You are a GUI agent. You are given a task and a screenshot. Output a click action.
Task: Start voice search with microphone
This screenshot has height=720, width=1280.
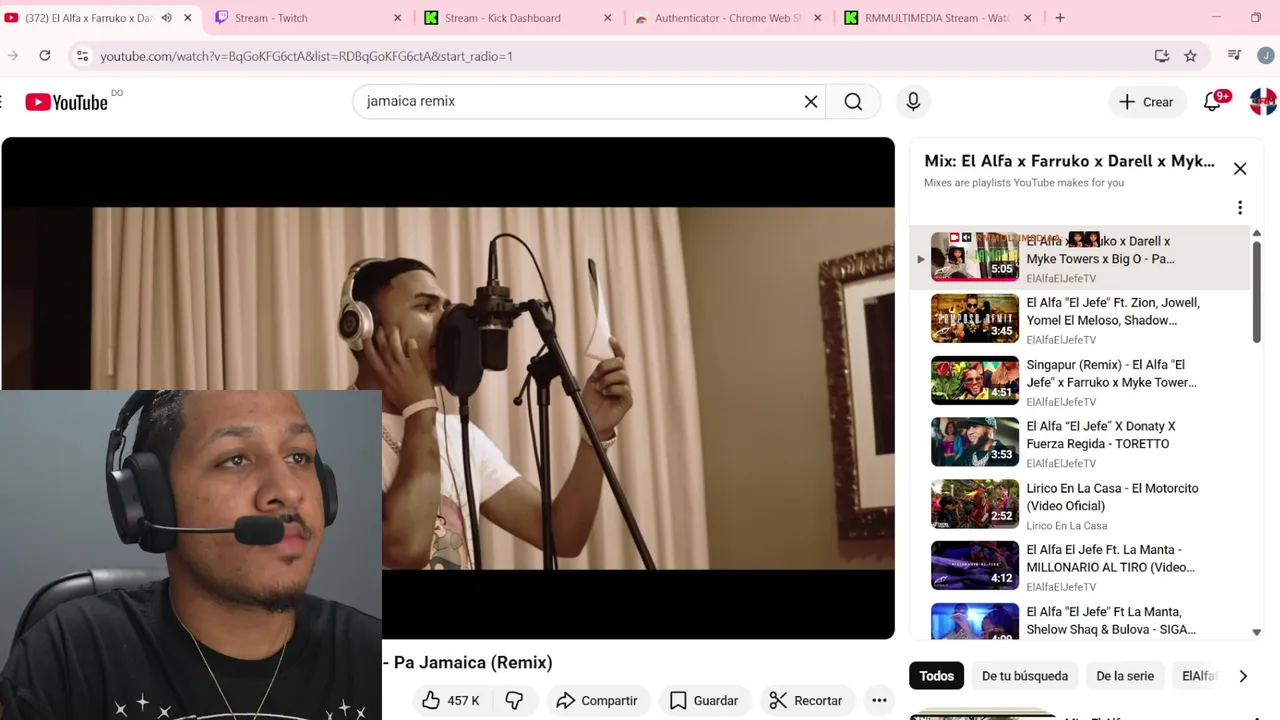click(x=913, y=101)
